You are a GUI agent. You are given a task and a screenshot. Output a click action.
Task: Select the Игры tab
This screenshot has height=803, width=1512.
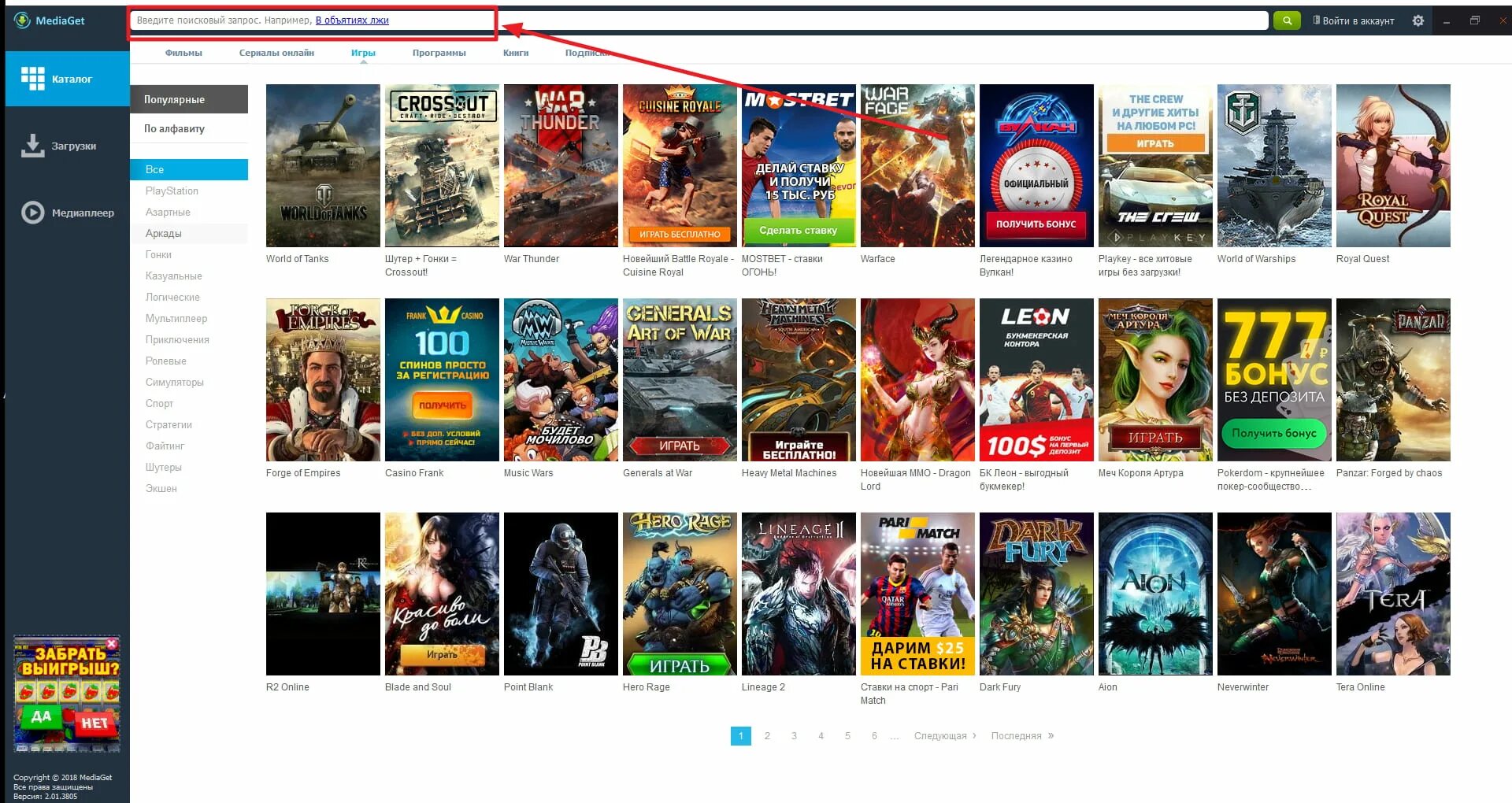tap(363, 53)
